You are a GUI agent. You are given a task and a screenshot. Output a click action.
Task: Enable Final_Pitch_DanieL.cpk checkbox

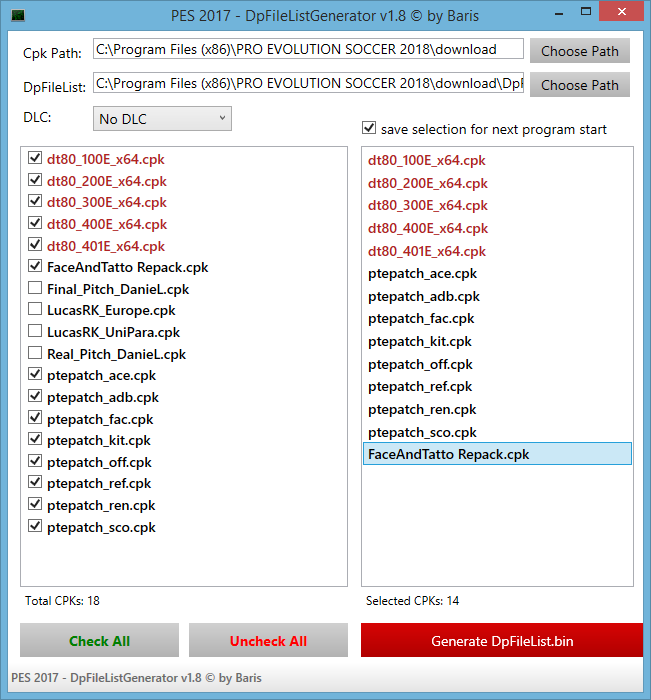pyautogui.click(x=35, y=288)
